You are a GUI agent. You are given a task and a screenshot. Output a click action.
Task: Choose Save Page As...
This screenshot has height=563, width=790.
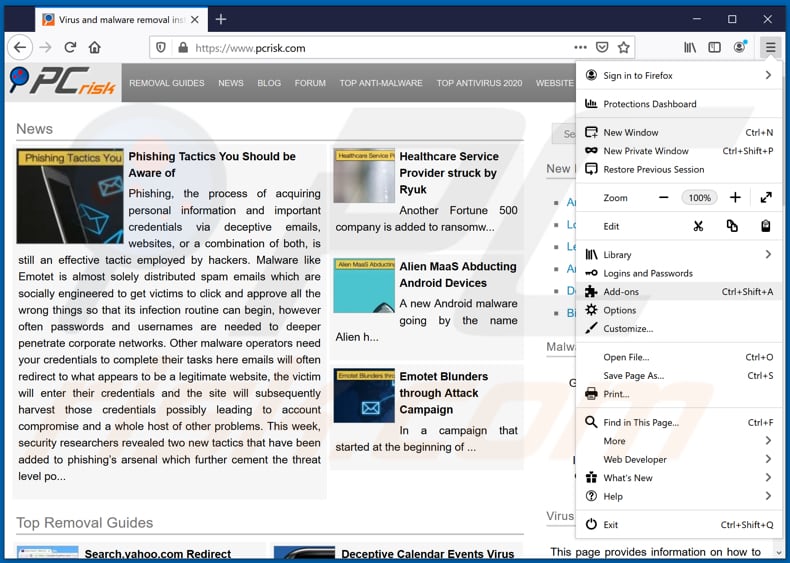click(x=679, y=376)
